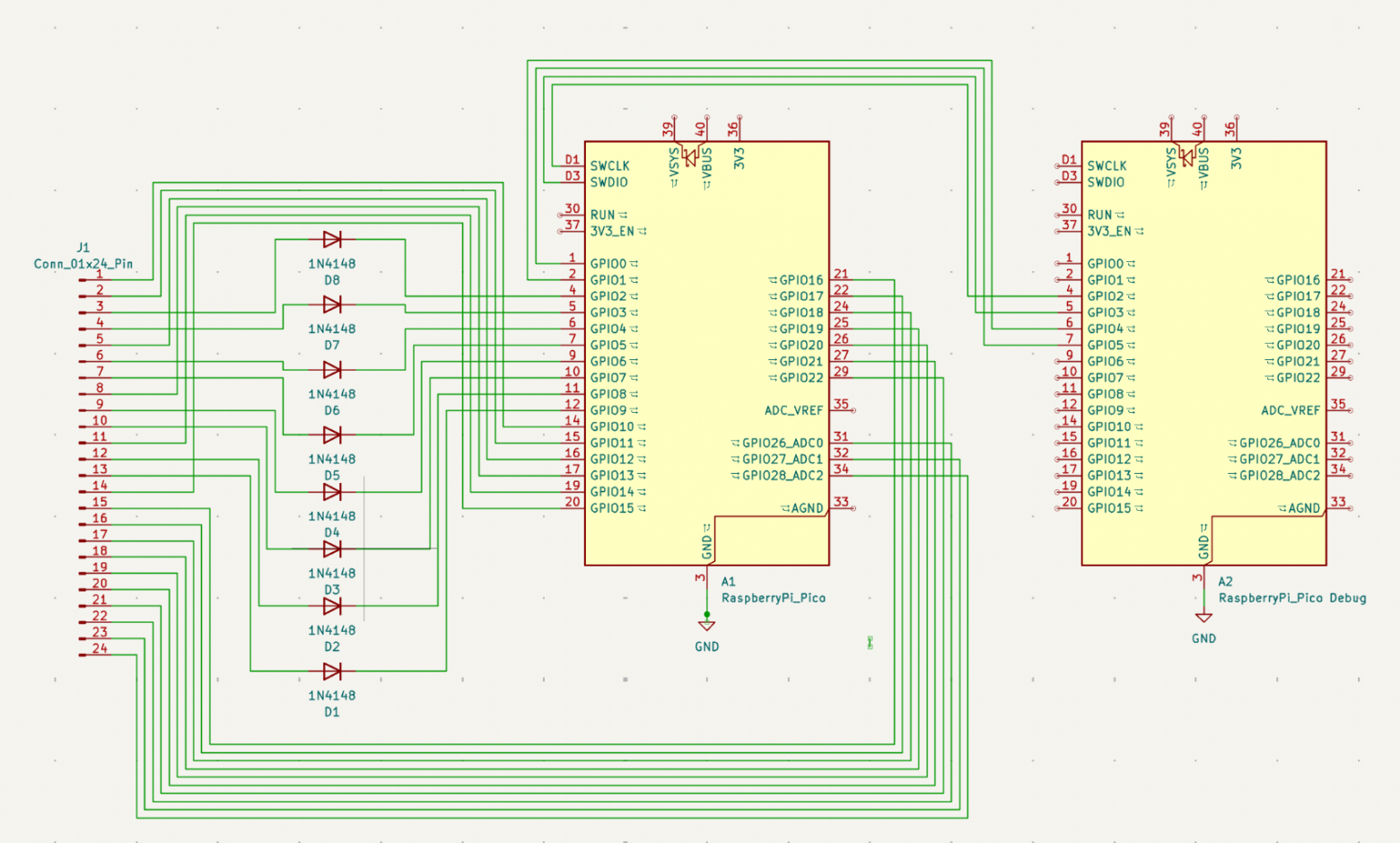Select the D6 diode symbol
The width and height of the screenshot is (1400, 843).
tap(332, 369)
